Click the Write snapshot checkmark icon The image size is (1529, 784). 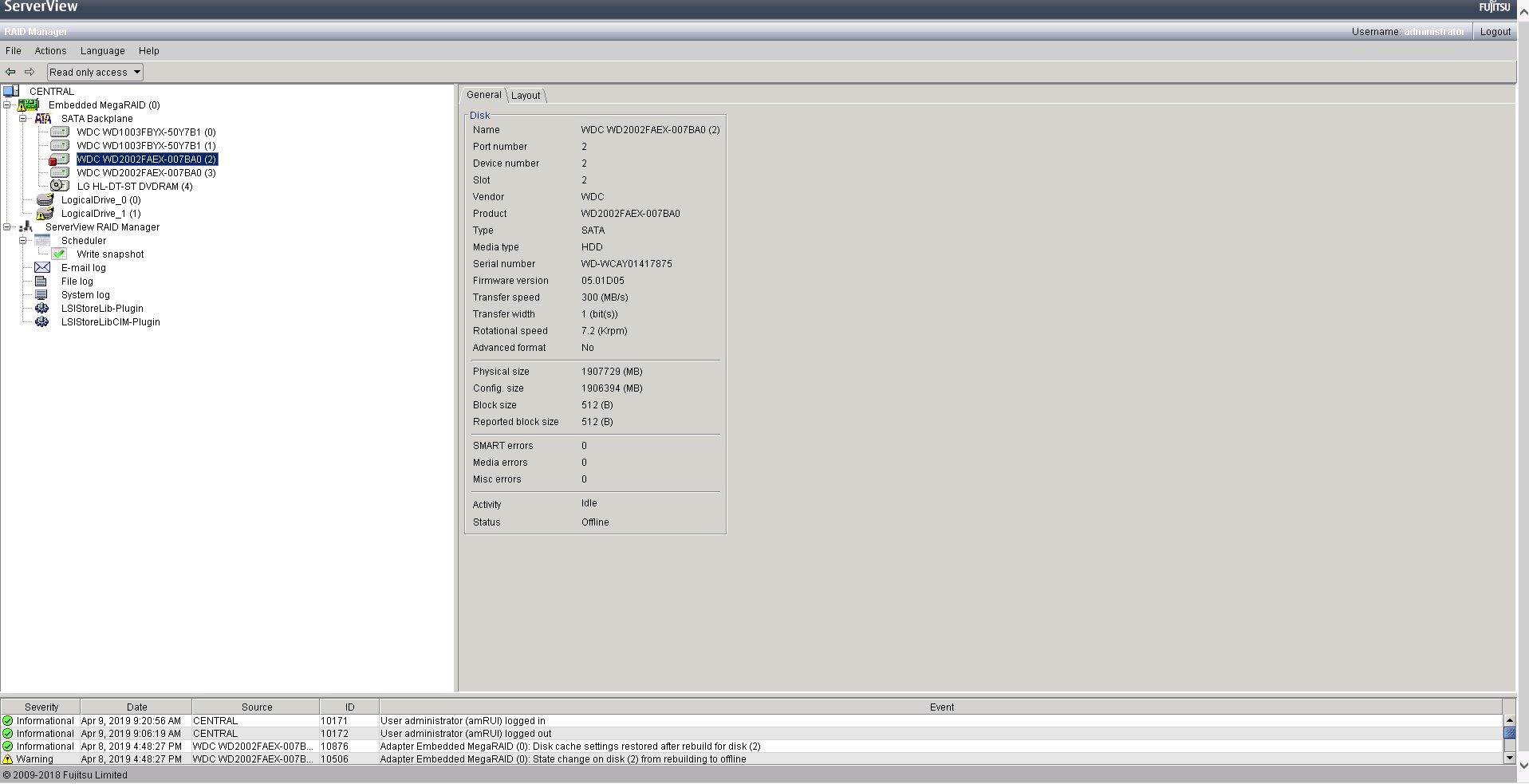[59, 254]
